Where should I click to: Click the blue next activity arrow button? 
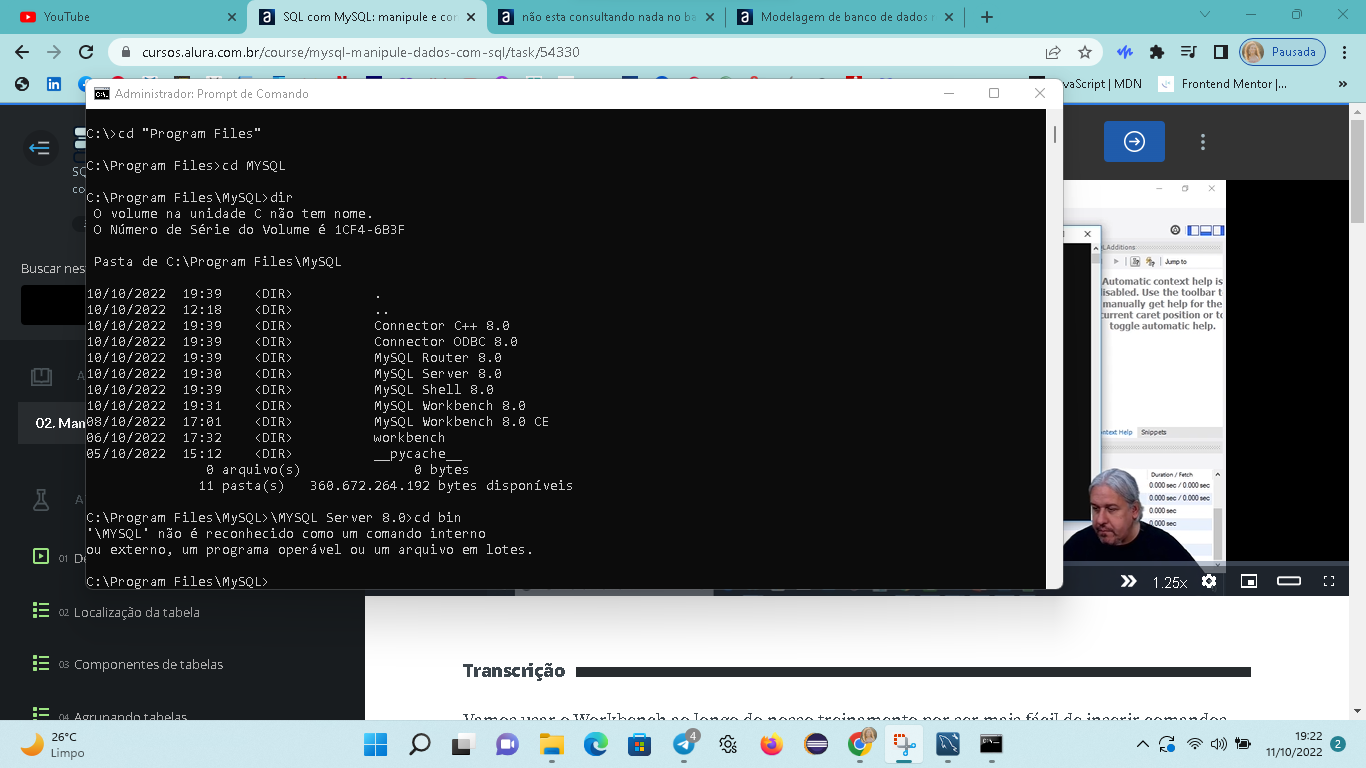point(1134,141)
